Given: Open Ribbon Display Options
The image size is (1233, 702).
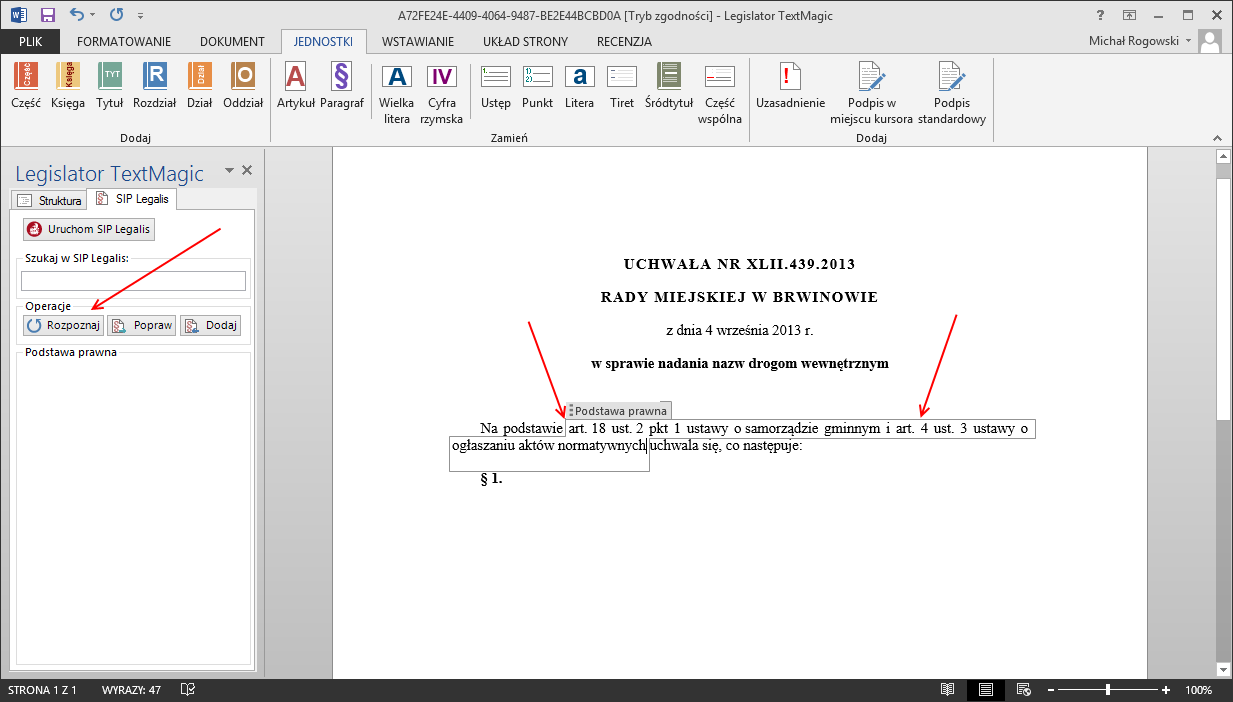Looking at the screenshot, I should [x=1129, y=15].
